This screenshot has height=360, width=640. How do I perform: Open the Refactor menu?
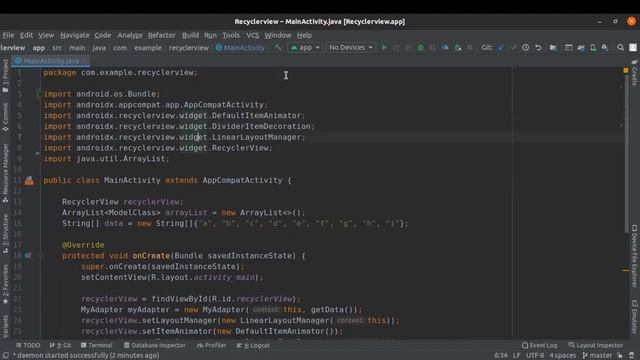(x=162, y=35)
